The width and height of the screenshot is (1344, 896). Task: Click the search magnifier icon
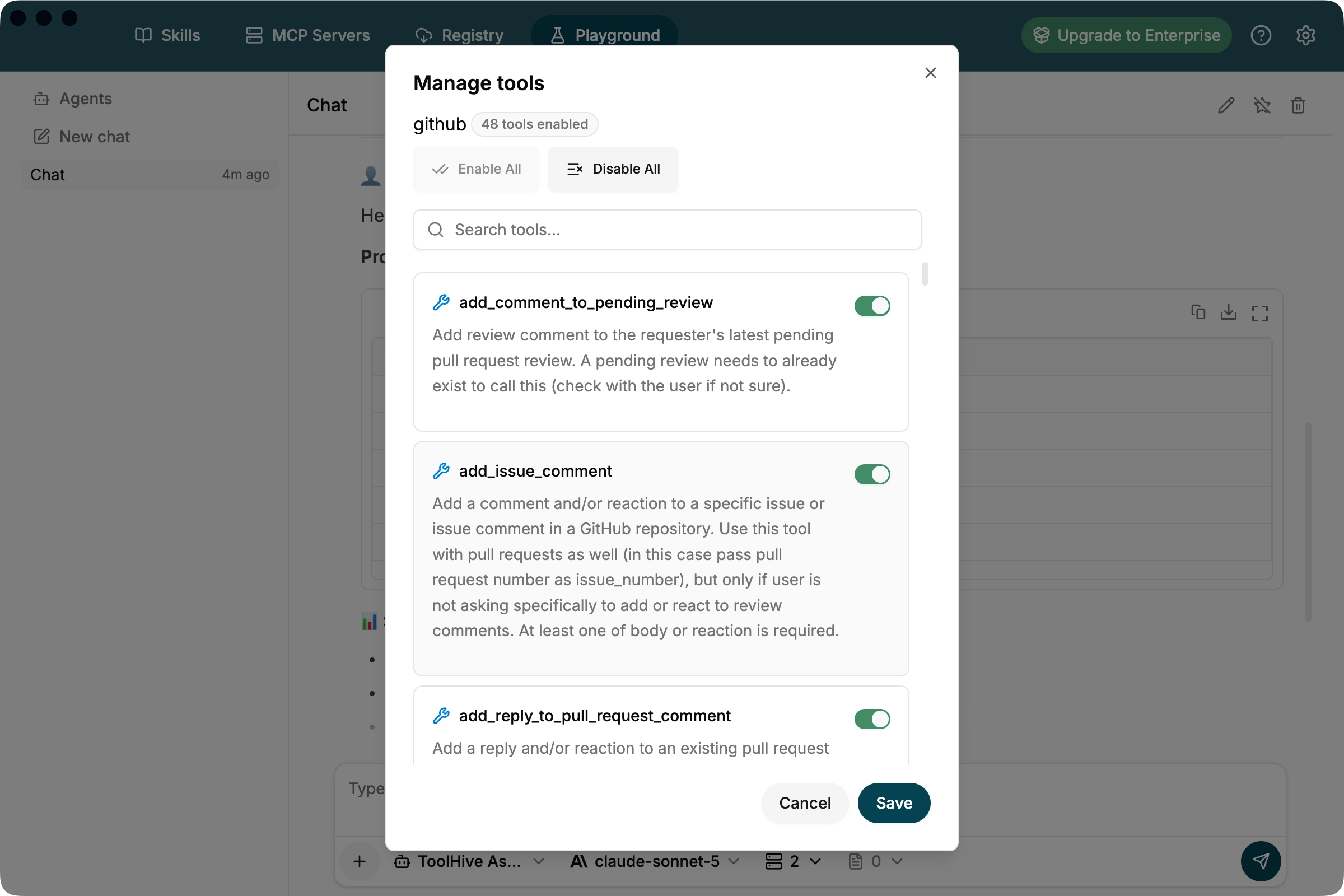tap(436, 230)
